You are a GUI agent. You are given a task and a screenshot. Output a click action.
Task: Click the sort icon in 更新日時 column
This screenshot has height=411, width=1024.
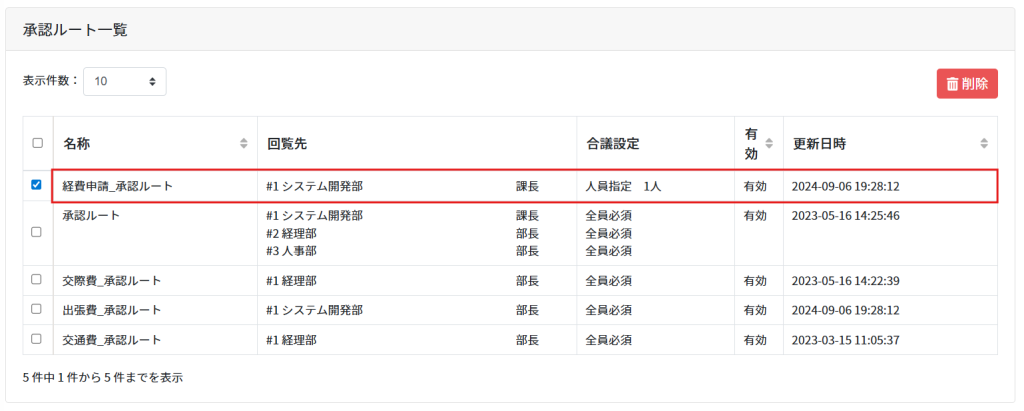(x=984, y=144)
